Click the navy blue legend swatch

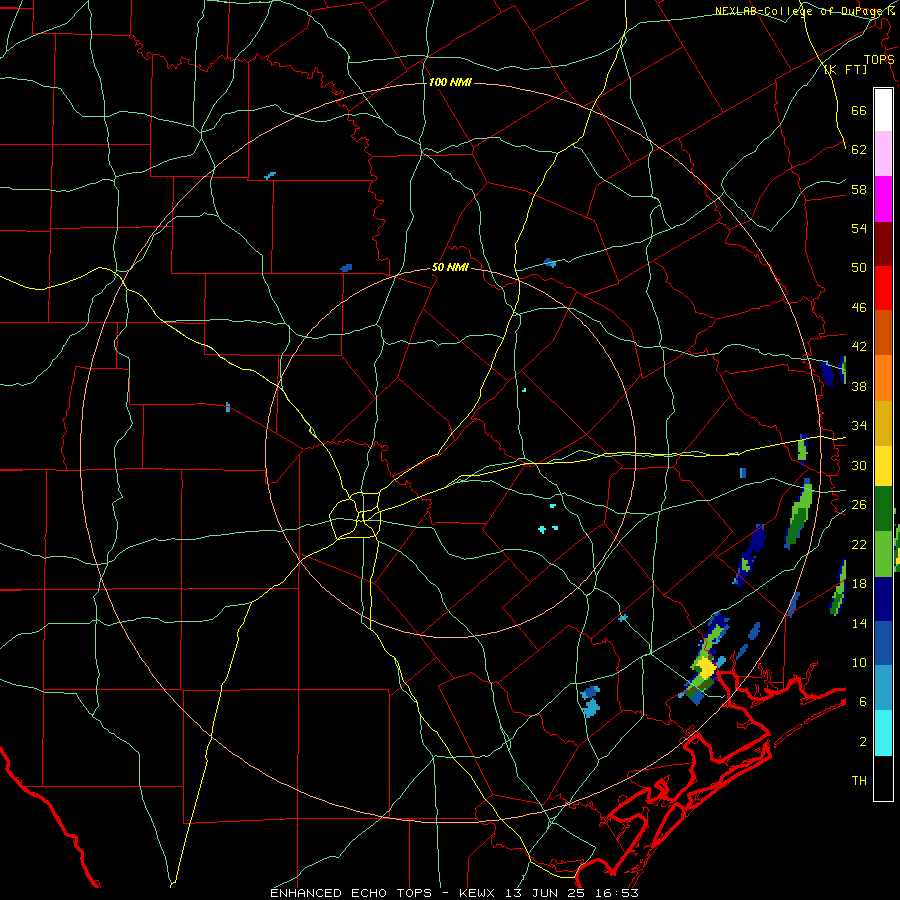click(x=883, y=599)
